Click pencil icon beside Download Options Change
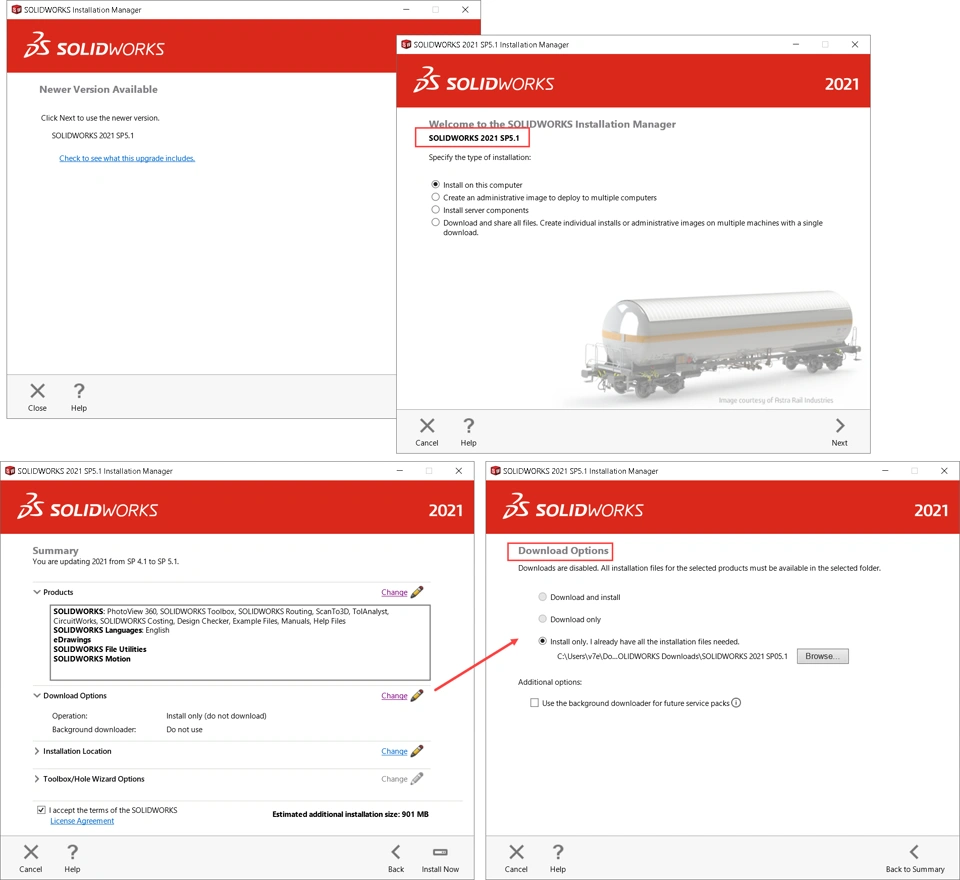Viewport: 960px width, 880px height. click(417, 695)
